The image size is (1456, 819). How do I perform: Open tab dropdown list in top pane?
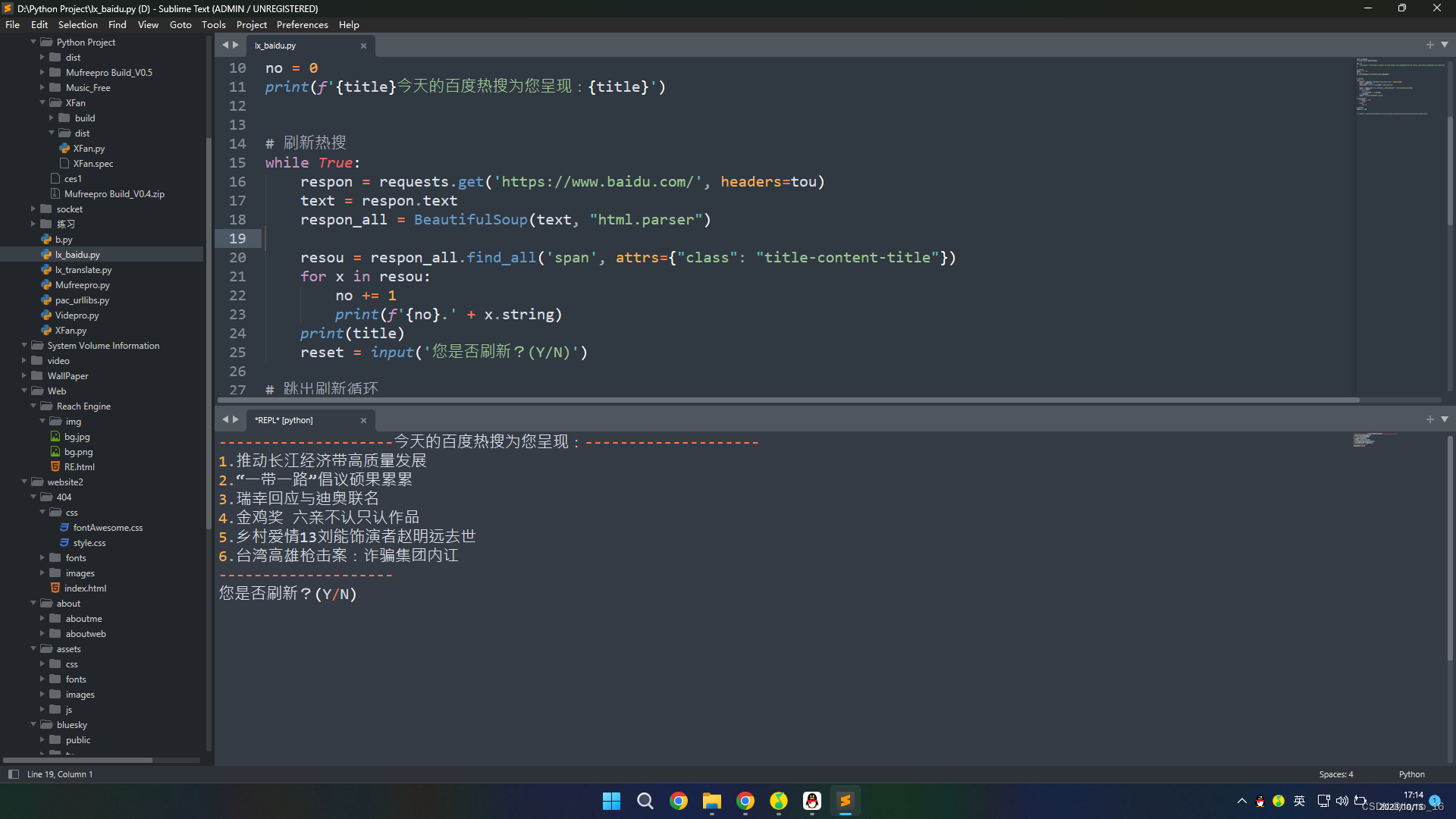pos(1445,45)
